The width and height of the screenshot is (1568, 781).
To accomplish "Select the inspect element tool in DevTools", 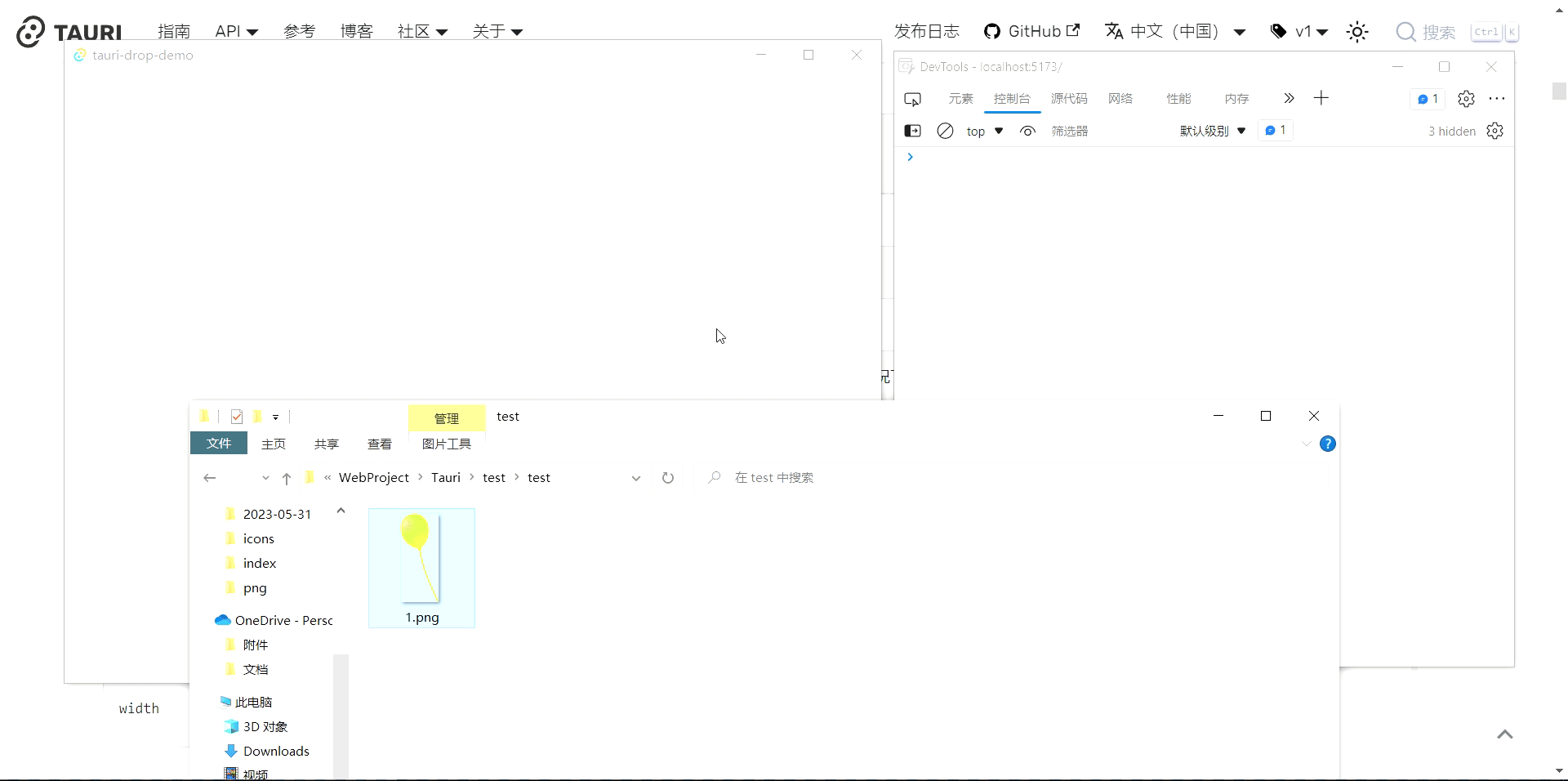I will point(912,98).
